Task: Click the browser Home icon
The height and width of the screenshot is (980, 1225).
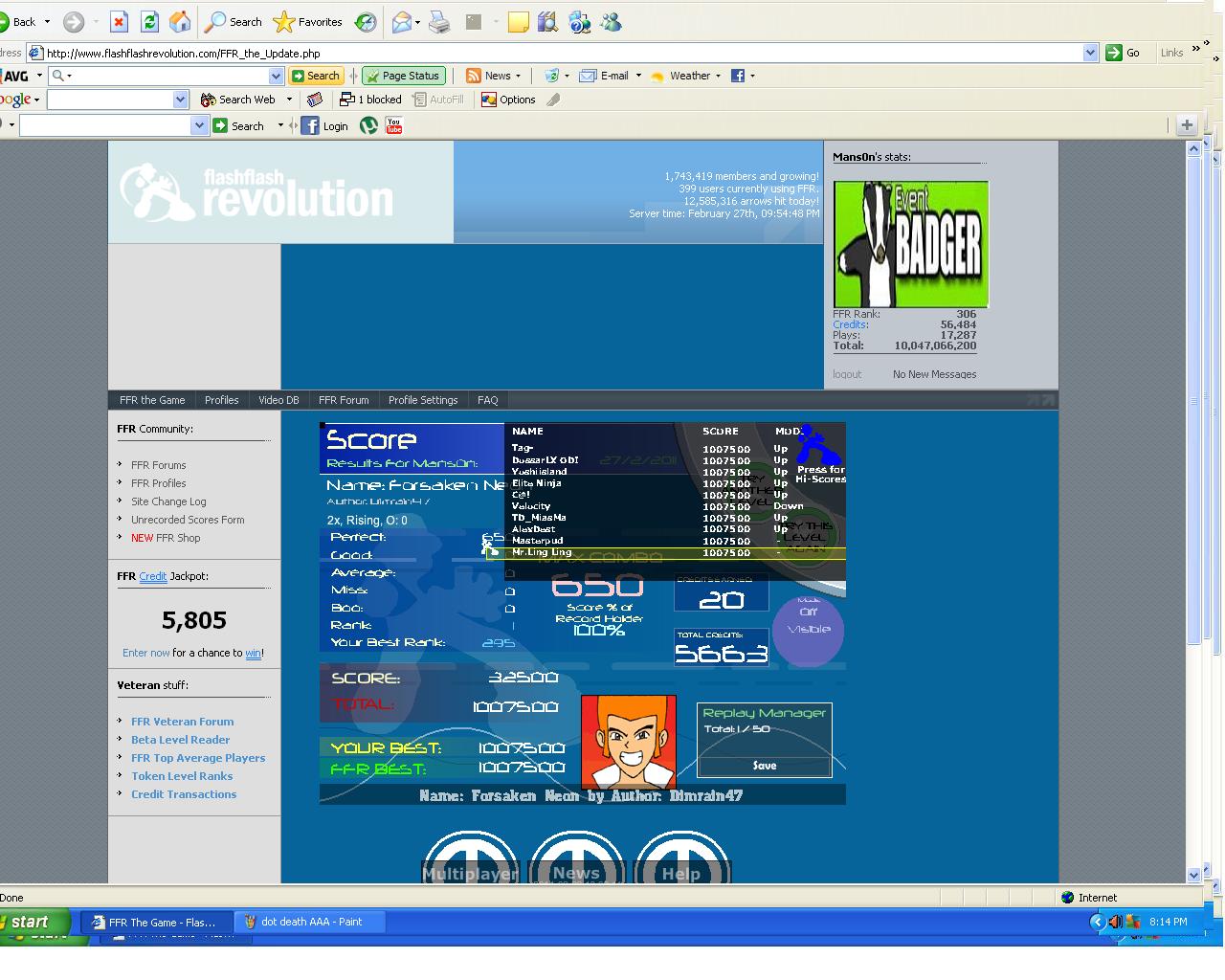Action: click(179, 21)
